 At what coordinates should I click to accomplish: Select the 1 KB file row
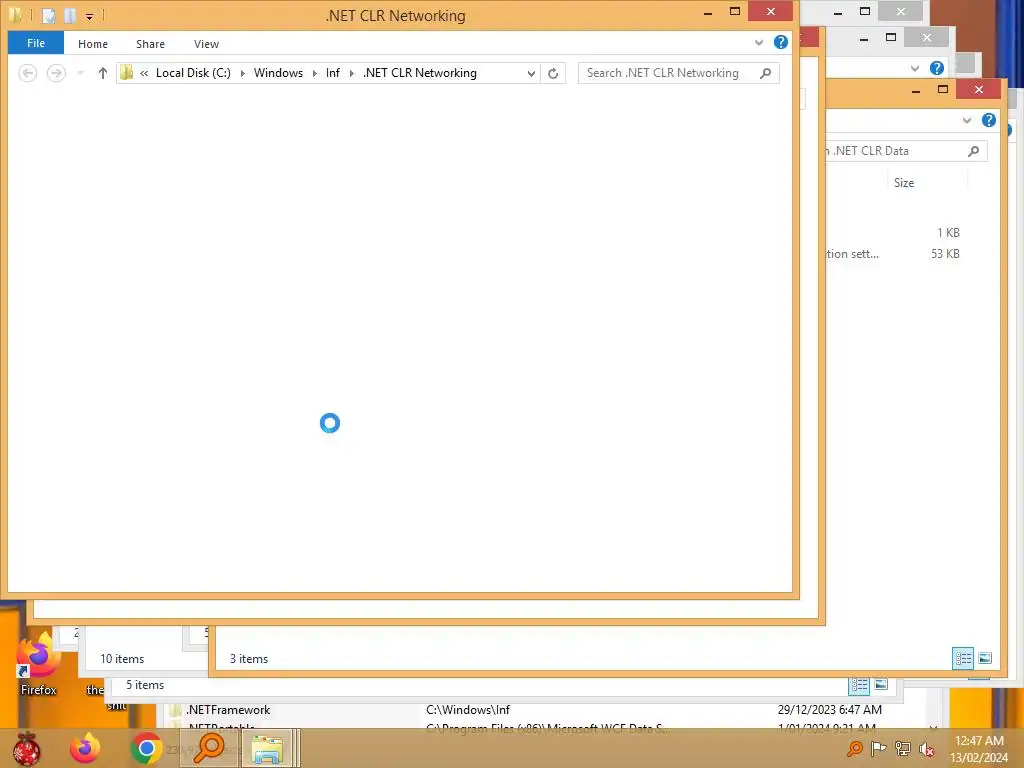893,233
